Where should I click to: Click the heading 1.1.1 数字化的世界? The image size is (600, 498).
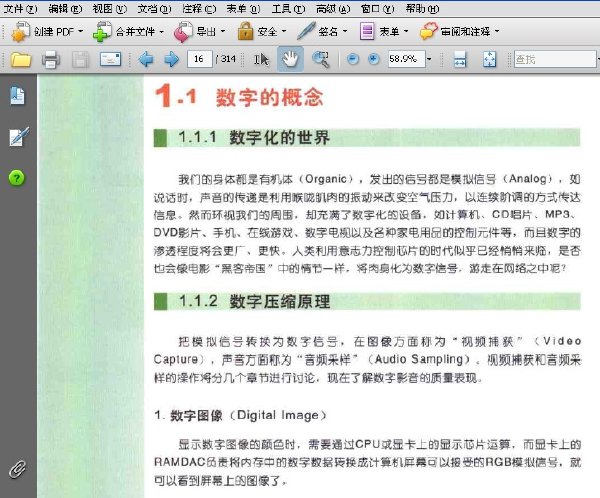click(254, 137)
